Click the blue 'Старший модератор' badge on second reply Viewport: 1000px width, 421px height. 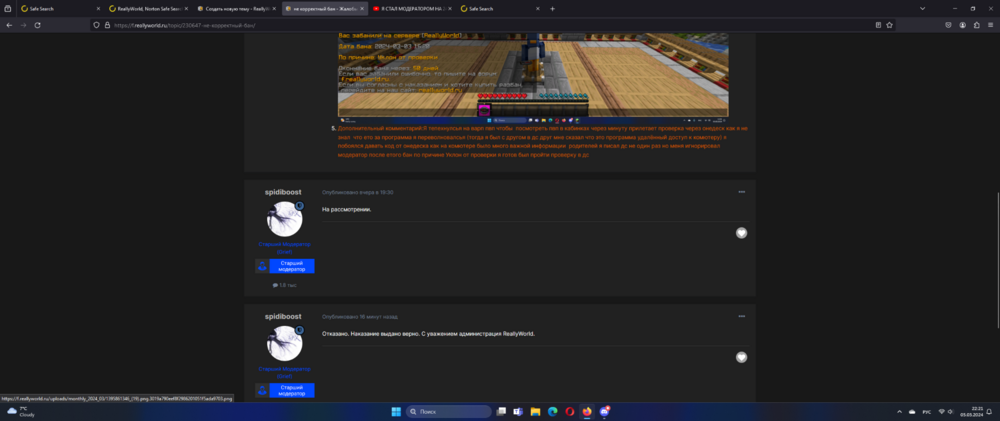point(291,390)
